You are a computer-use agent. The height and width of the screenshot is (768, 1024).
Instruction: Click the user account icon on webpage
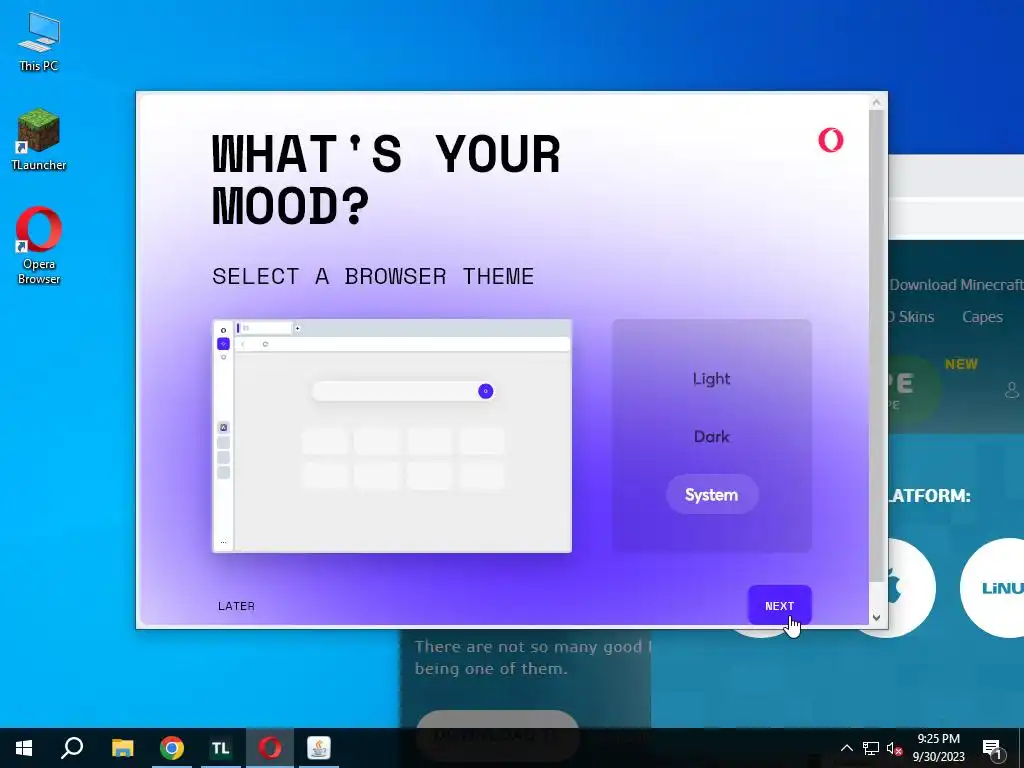point(1012,390)
